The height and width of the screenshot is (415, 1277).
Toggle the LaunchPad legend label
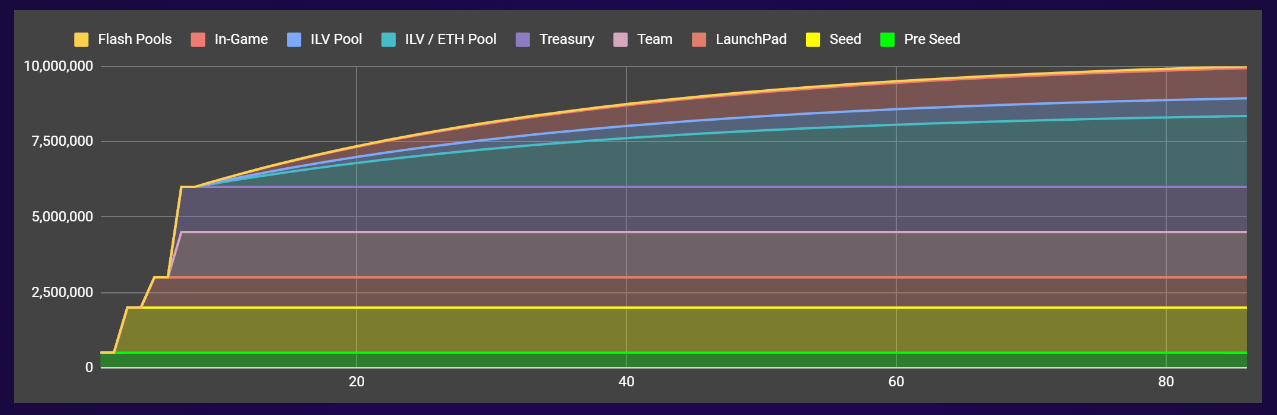(751, 39)
